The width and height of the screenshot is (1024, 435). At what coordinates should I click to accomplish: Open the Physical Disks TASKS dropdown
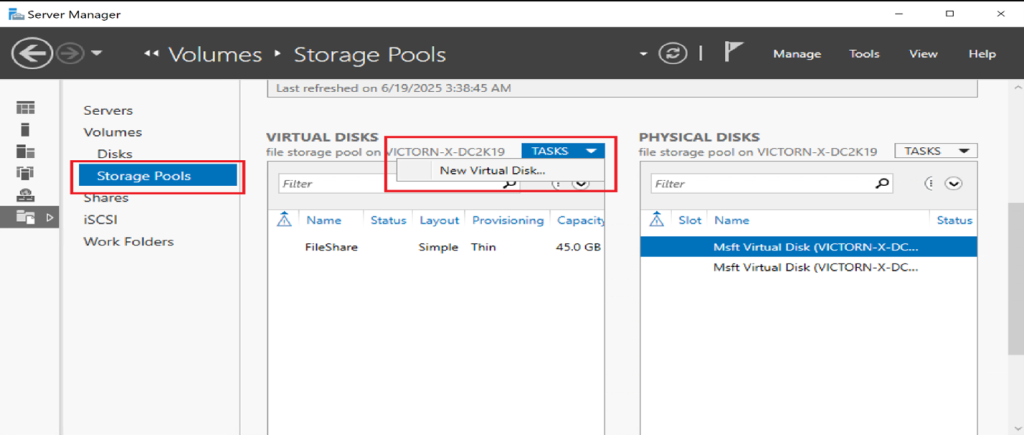(936, 151)
